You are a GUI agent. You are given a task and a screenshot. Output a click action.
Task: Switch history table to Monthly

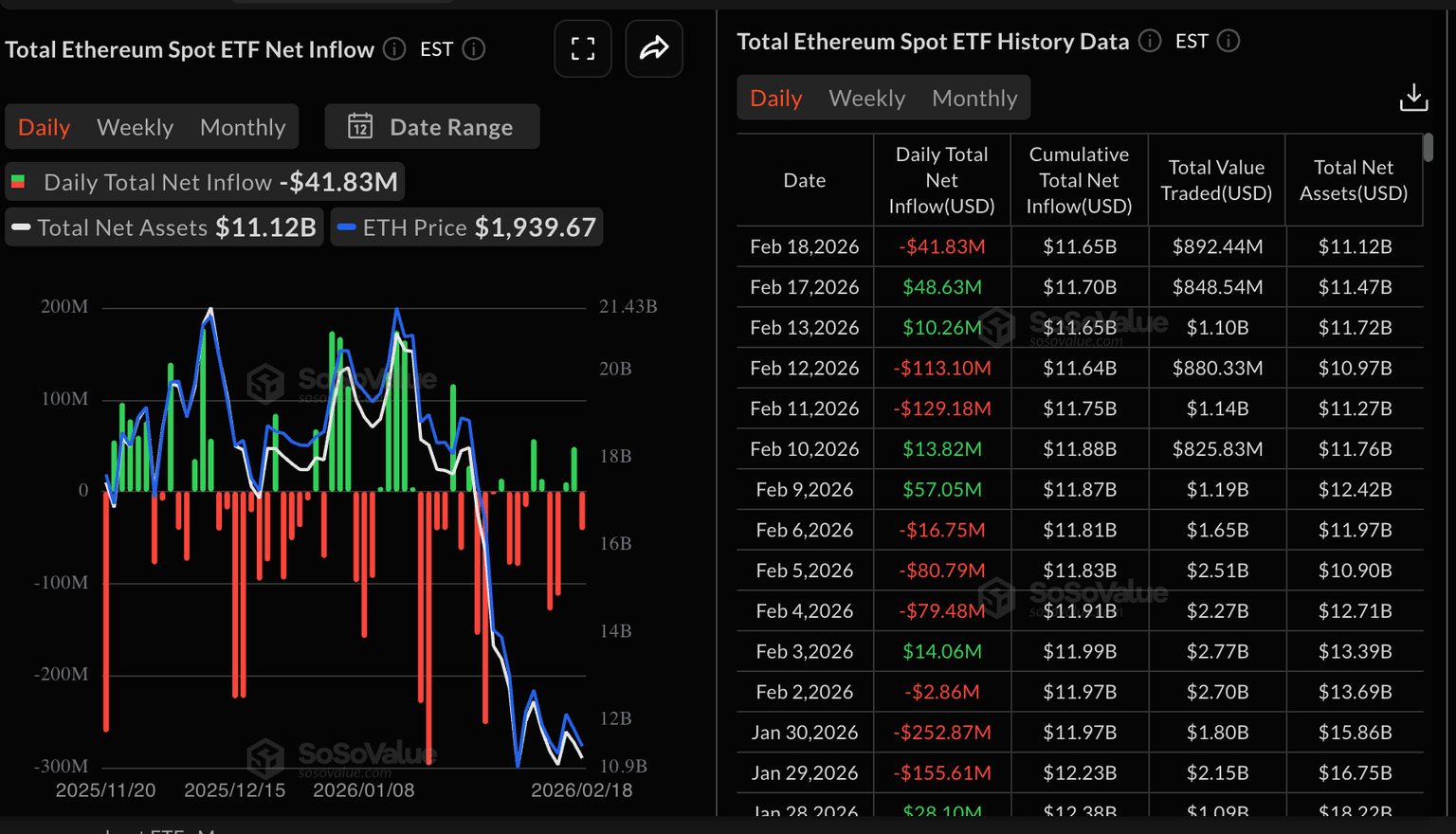(974, 99)
